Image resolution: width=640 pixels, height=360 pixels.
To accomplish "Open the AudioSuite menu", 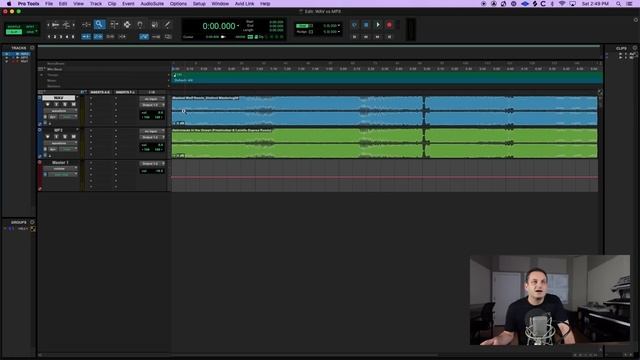I will click(152, 4).
